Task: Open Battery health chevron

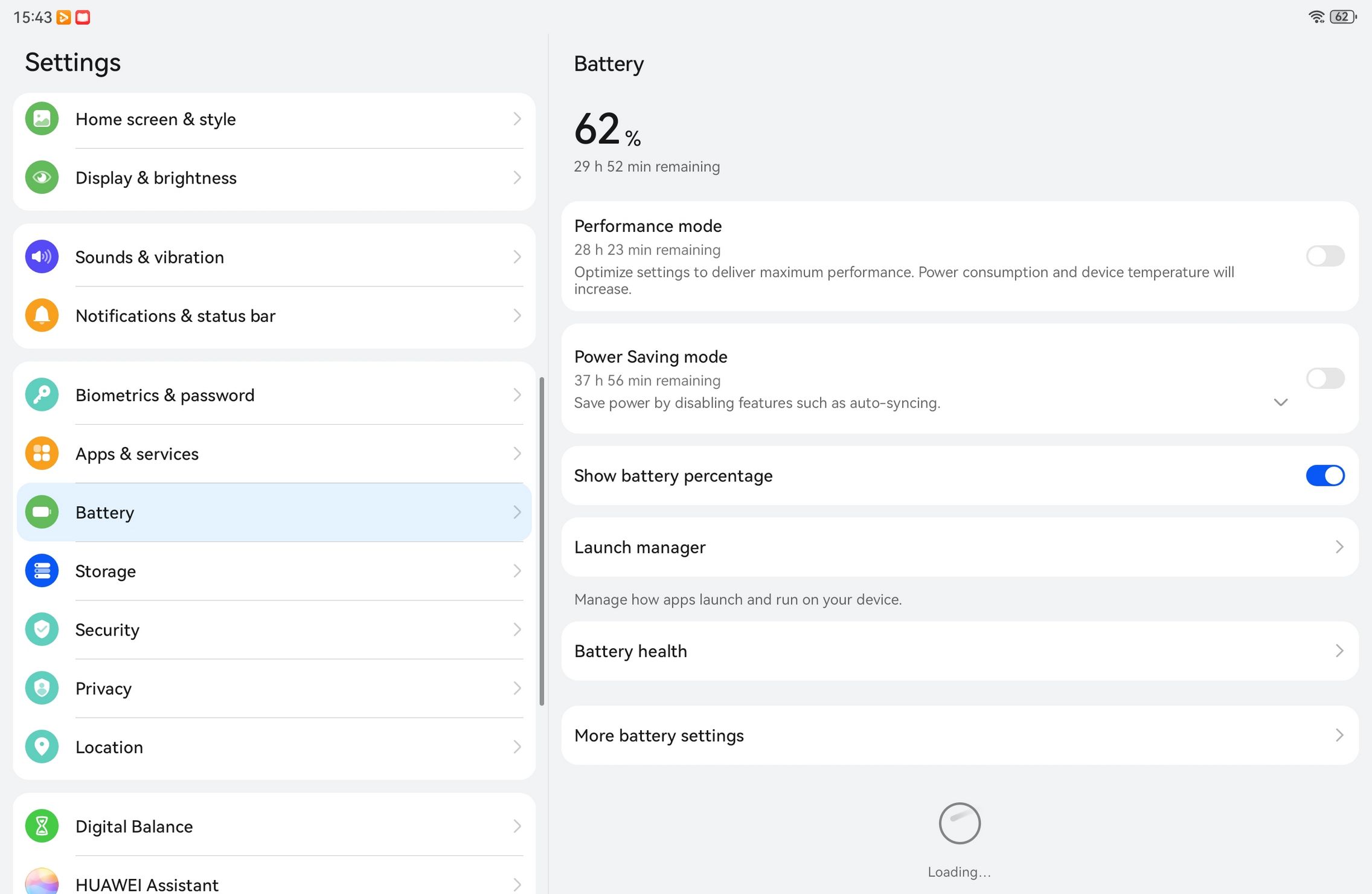Action: (x=1339, y=651)
